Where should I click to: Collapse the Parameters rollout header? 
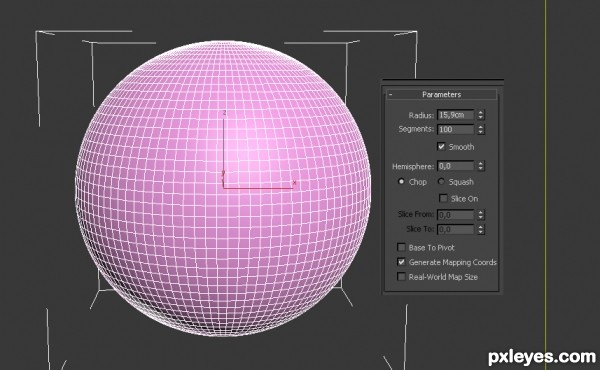tap(441, 95)
